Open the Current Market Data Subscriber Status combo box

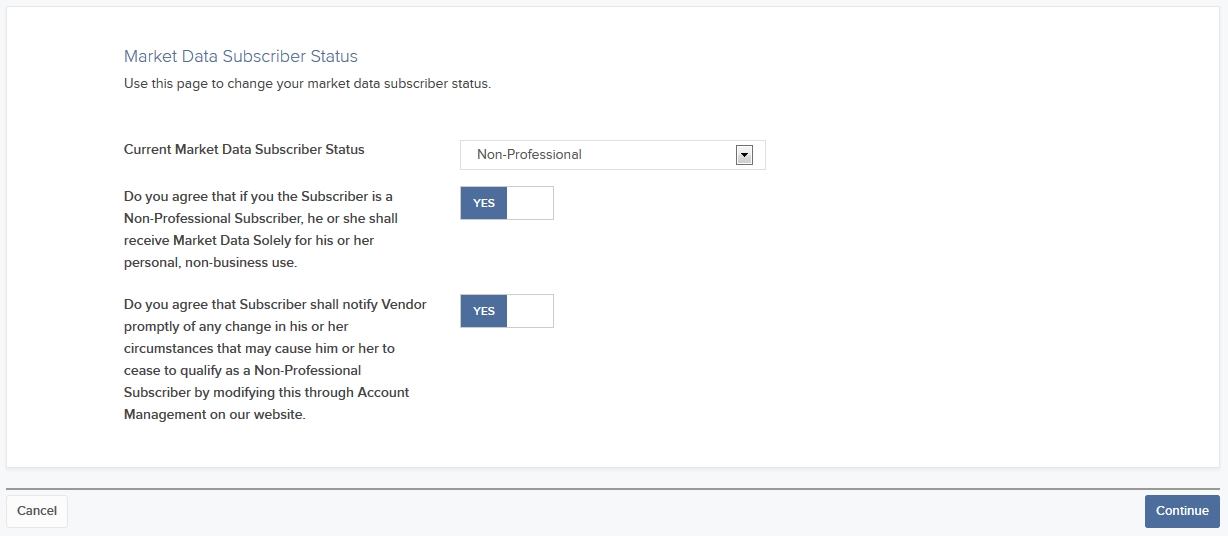[613, 155]
